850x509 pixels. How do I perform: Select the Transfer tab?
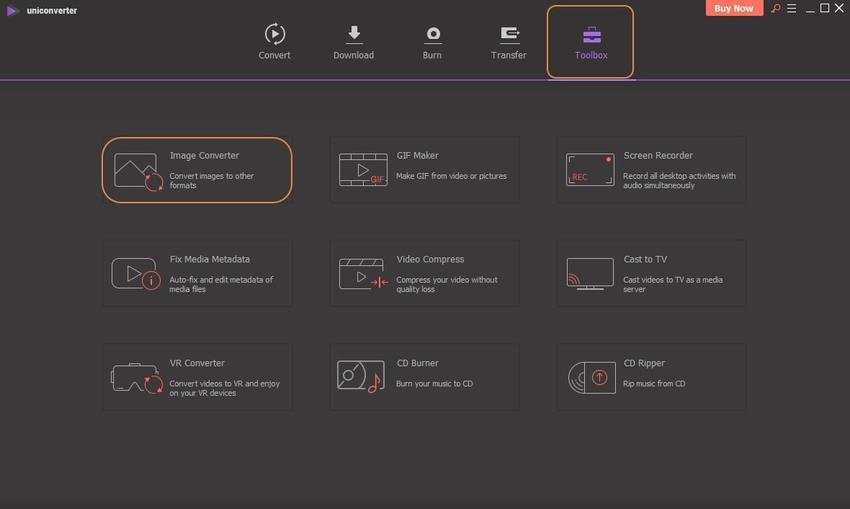[x=509, y=42]
